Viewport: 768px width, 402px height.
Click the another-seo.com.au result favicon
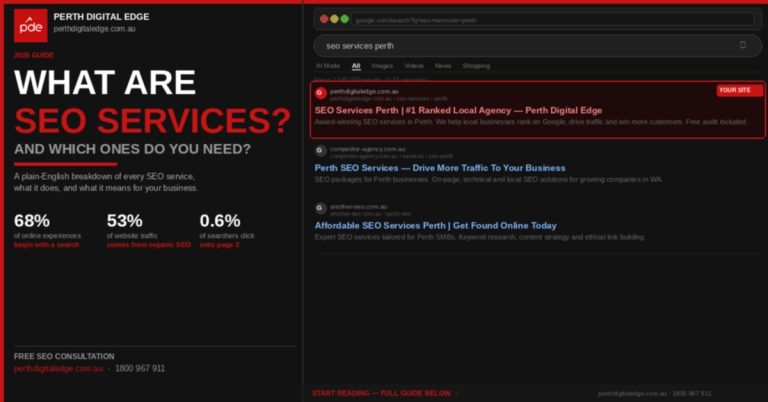pos(320,209)
